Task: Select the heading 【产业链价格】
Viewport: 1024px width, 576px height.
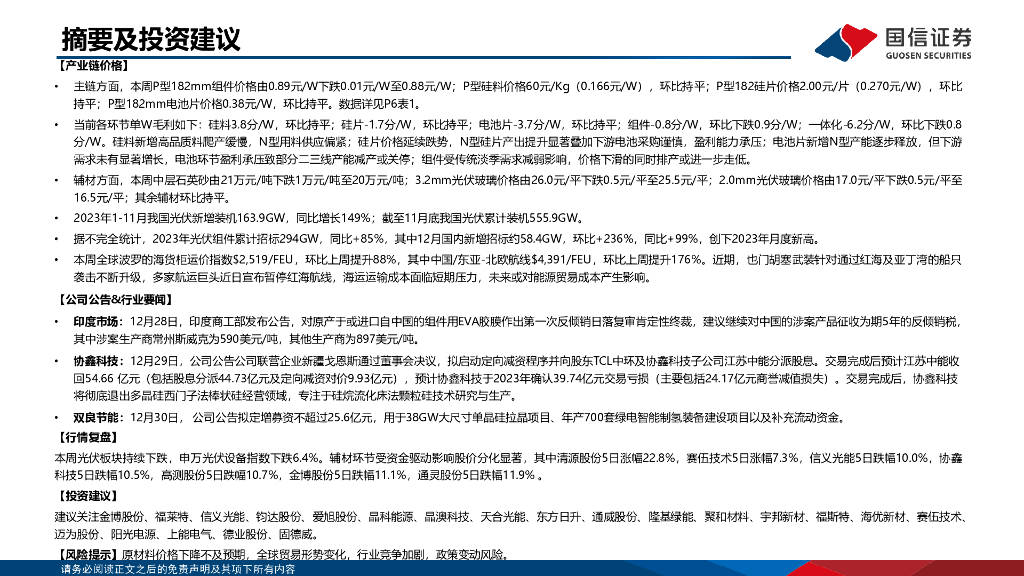Action: (93, 65)
